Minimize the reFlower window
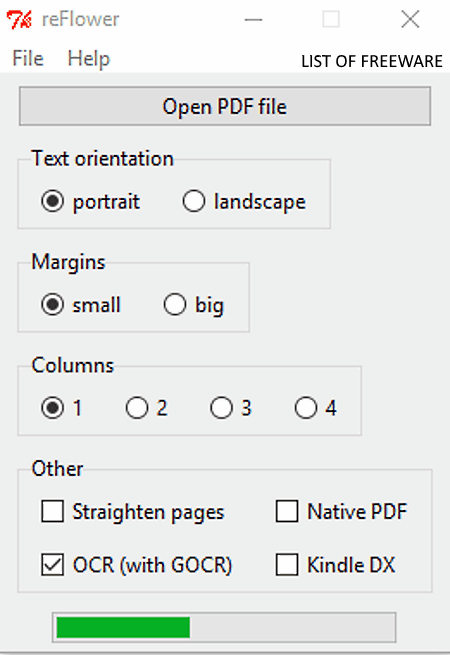The height and width of the screenshot is (655, 450). coord(253,20)
